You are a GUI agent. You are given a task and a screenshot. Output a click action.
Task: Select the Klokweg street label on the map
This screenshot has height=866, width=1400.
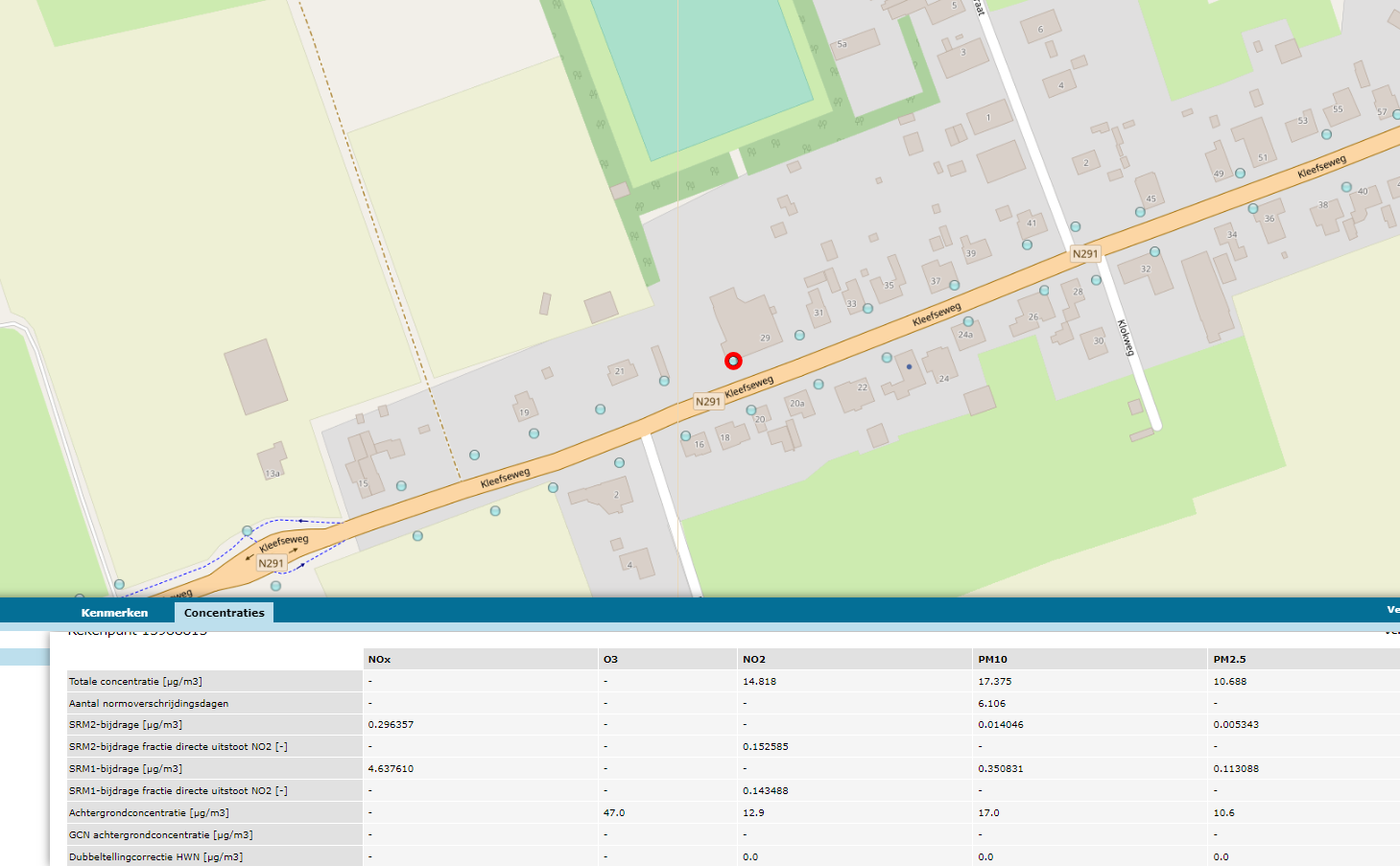(1126, 338)
